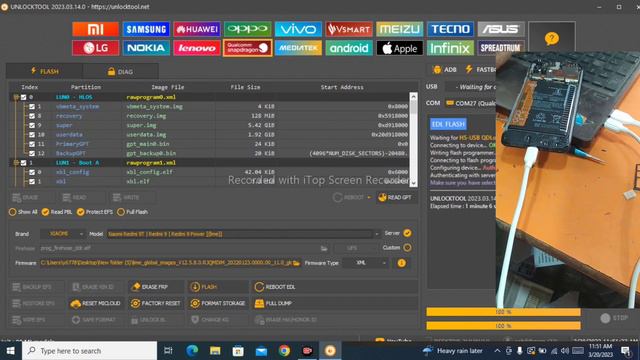Click the partition list scrollbar up arrow
The image size is (640, 360).
[x=413, y=97]
